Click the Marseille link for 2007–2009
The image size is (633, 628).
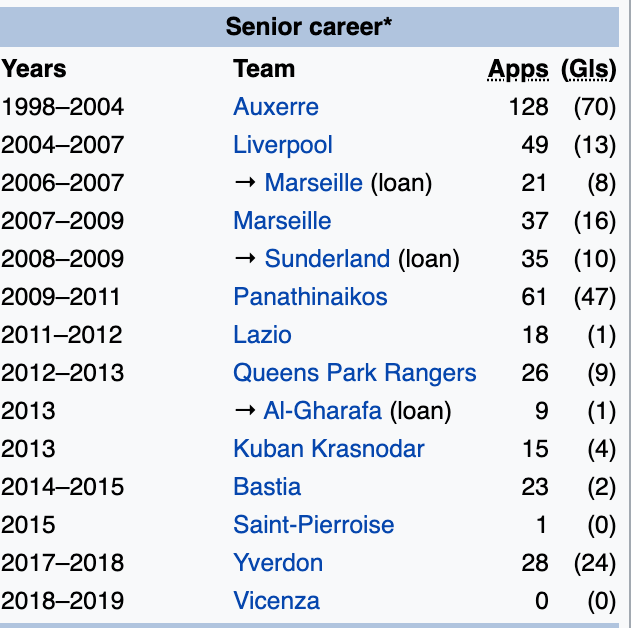tap(282, 221)
